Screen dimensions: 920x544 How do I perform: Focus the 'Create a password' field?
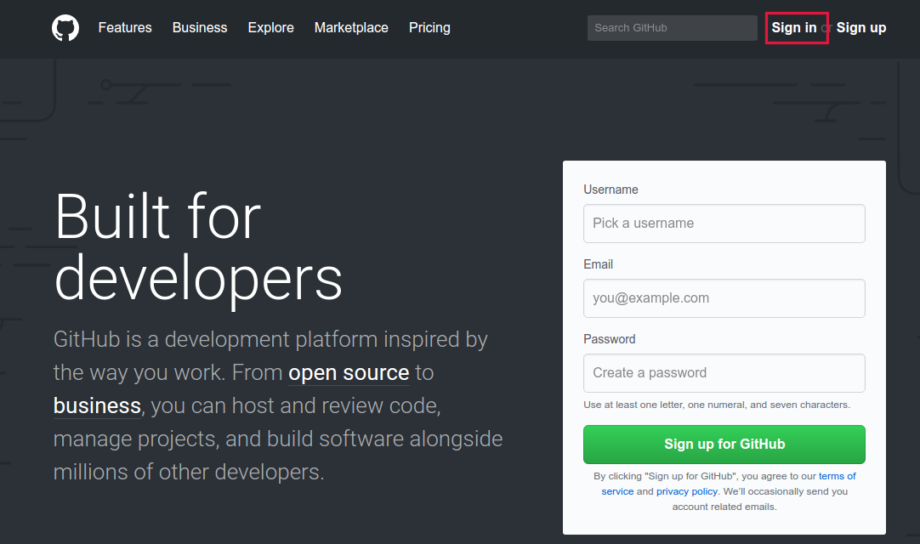coord(724,373)
